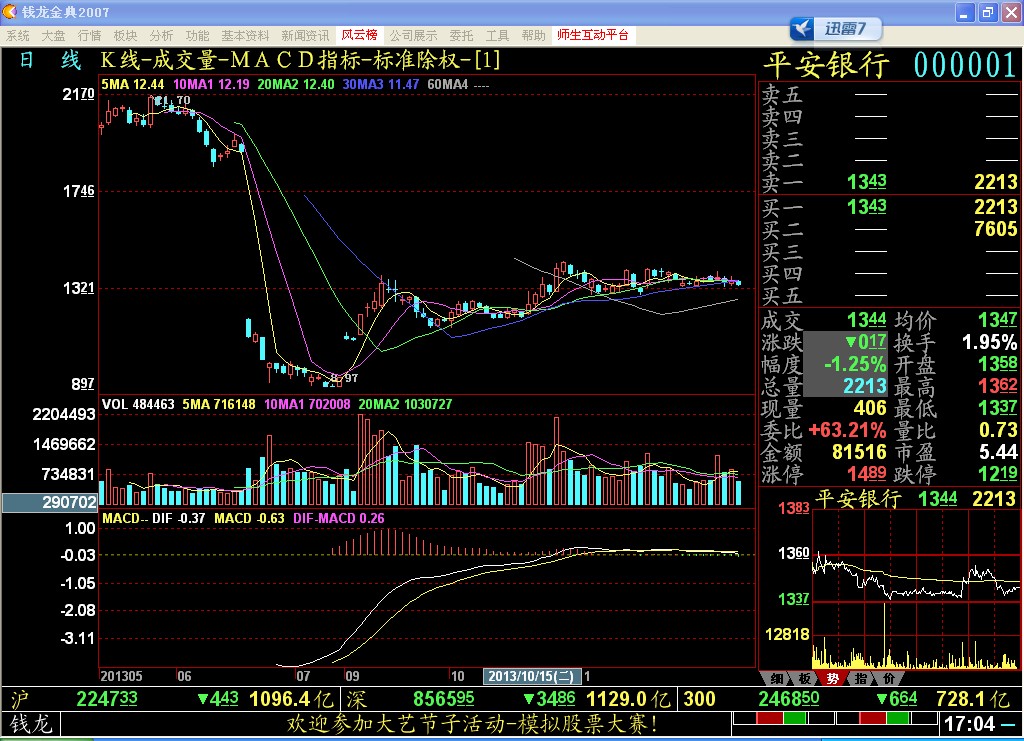The height and width of the screenshot is (741, 1024).
Task: Open the 新闻资讯 menu
Action: click(305, 35)
